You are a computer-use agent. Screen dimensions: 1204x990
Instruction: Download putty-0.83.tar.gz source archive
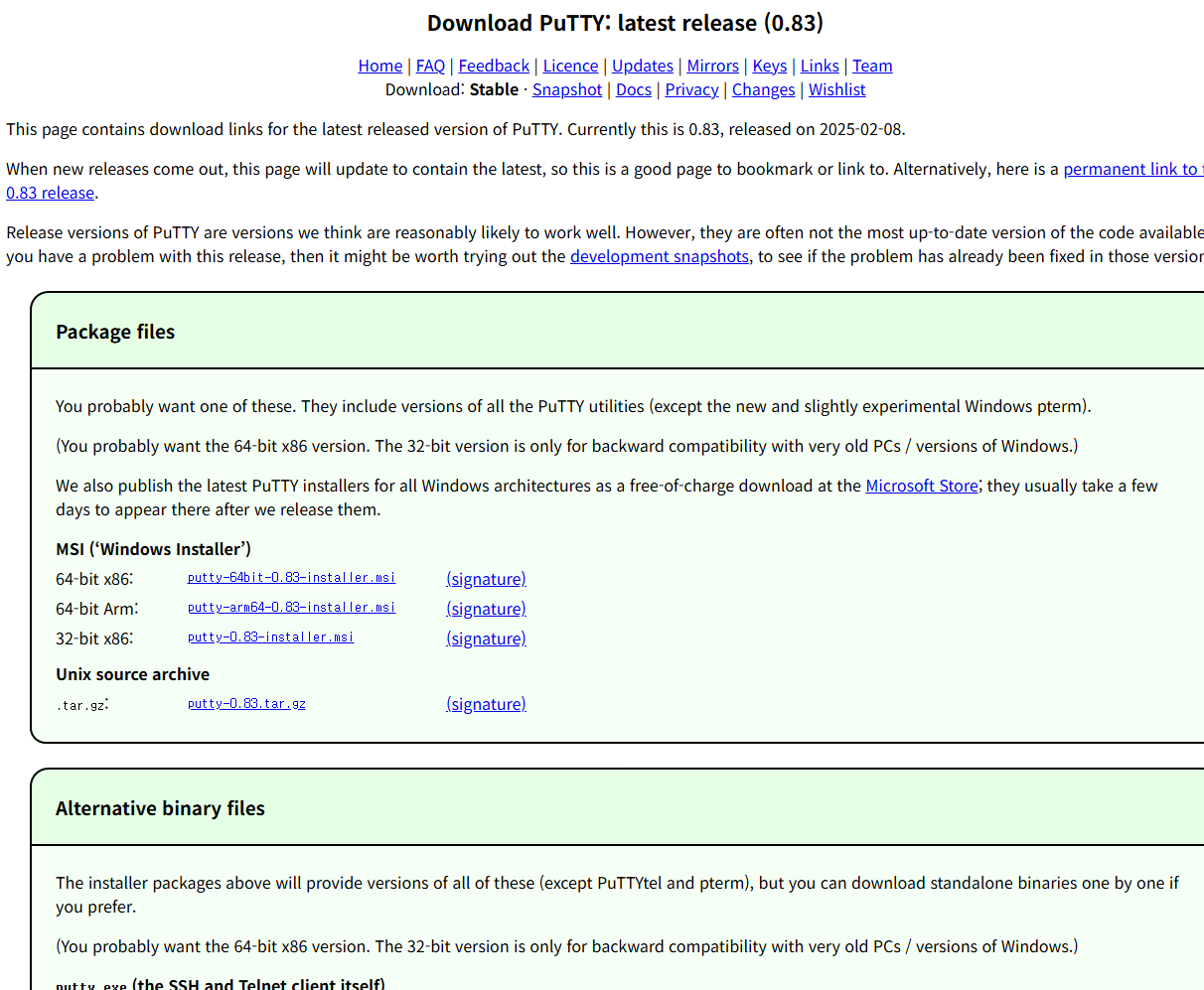[x=246, y=703]
